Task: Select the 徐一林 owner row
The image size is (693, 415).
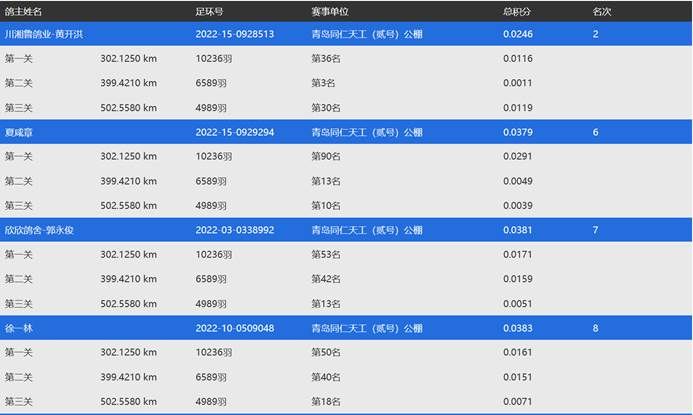Action: 20,328
